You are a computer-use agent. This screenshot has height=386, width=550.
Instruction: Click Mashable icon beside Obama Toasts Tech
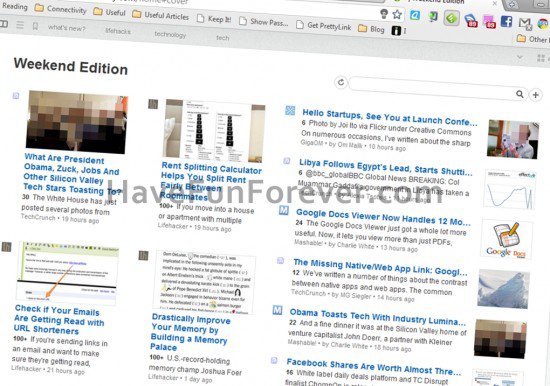coord(277,310)
